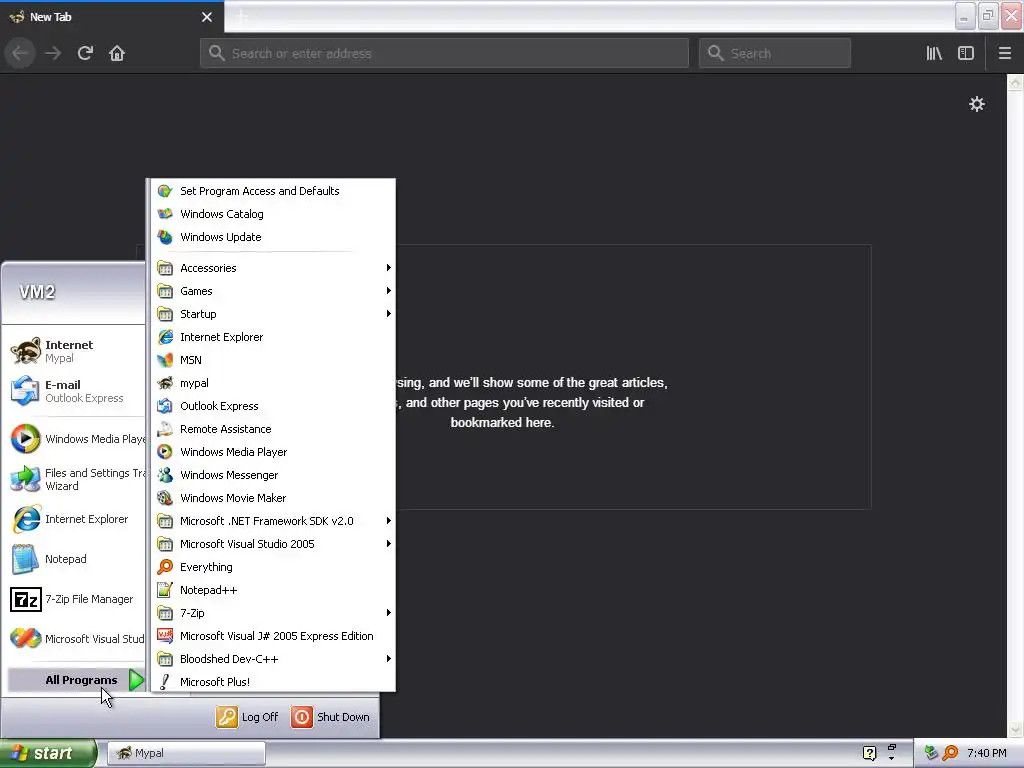Open Windows Update entry
The image size is (1024, 768).
point(273,236)
